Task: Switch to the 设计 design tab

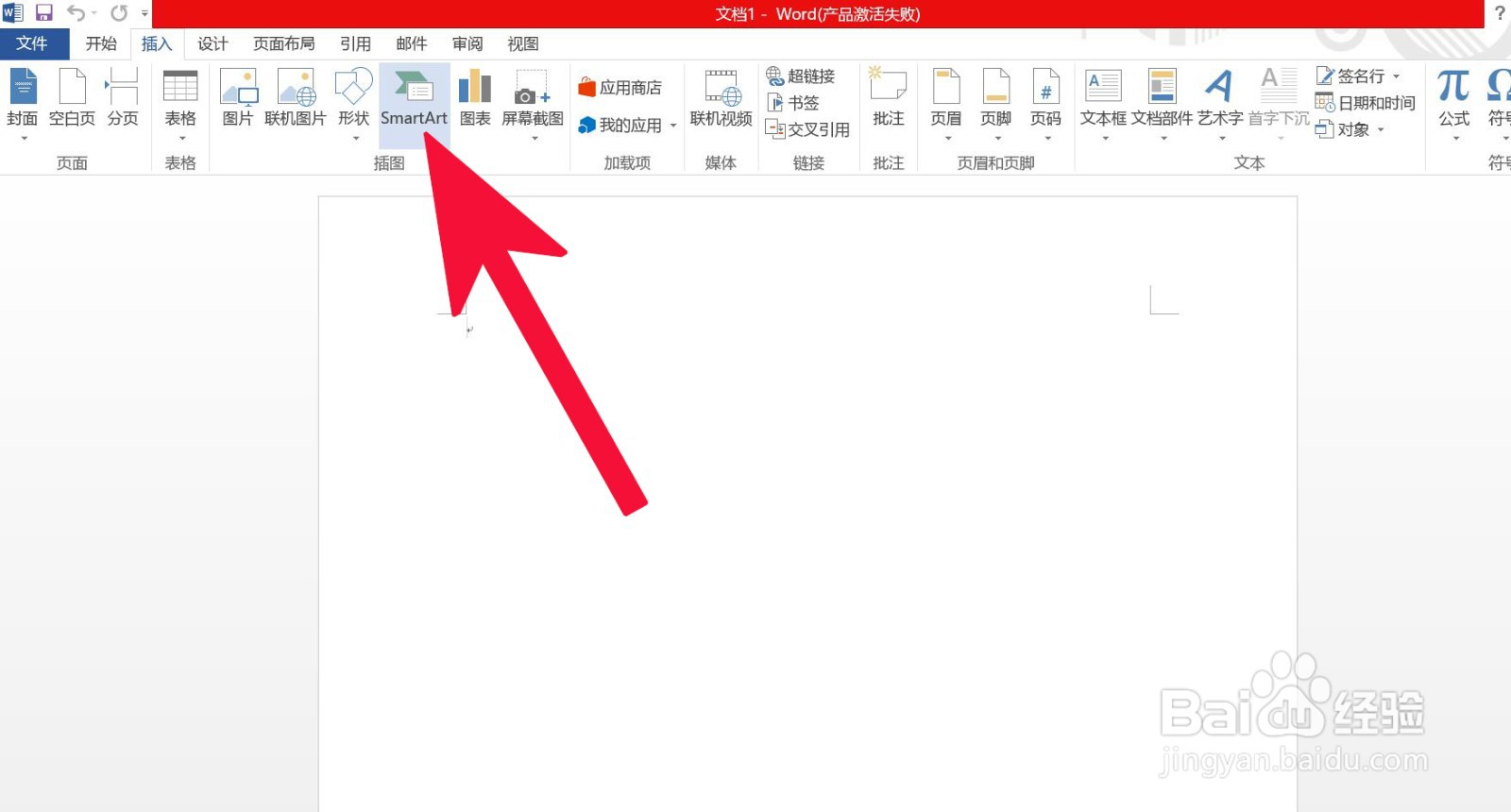Action: click(212, 43)
